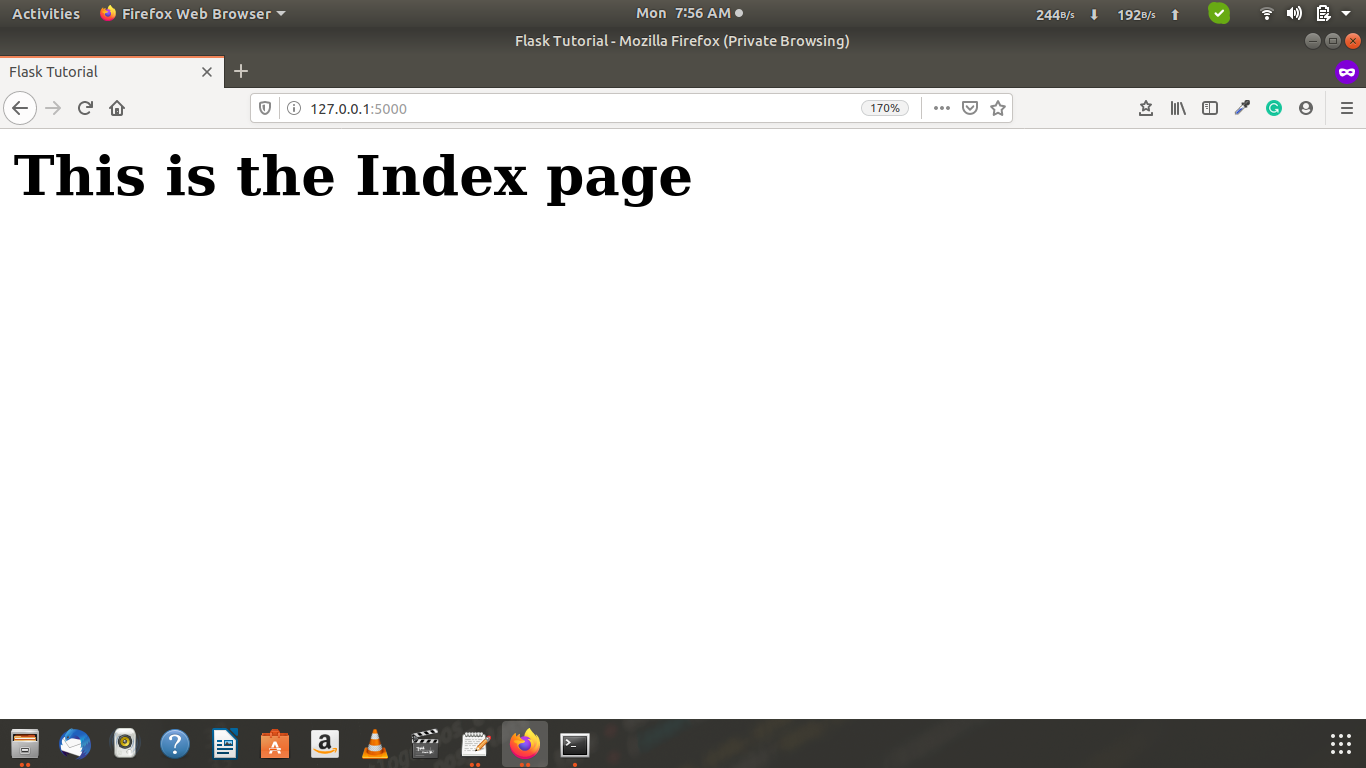This screenshot has height=768, width=1366.
Task: Bookmark this page with the address bar star
Action: pos(997,108)
